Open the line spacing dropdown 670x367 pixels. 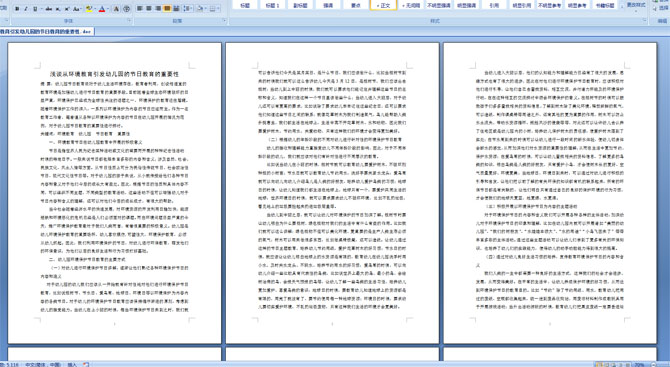point(188,9)
